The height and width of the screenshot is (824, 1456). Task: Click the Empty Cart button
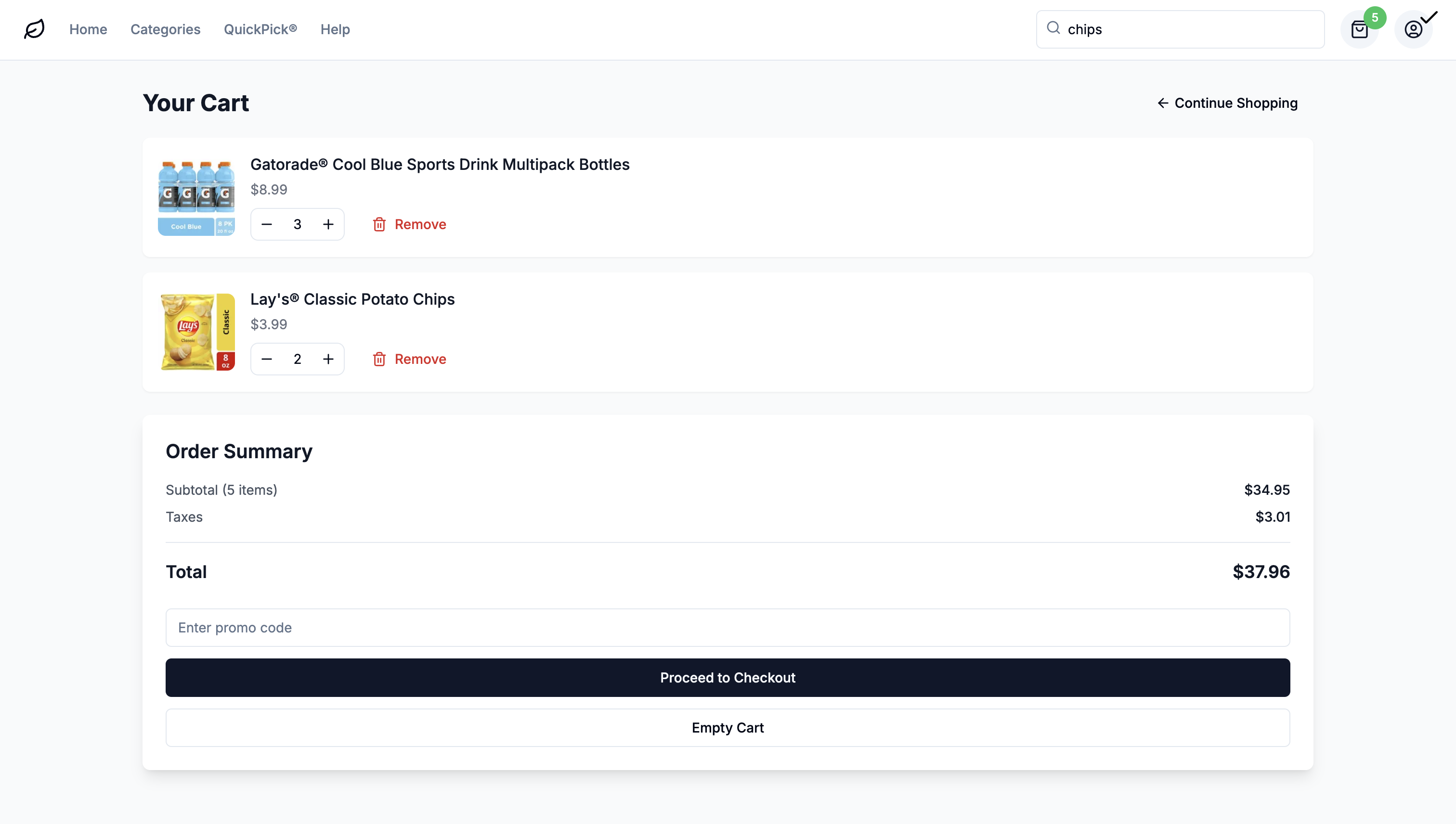coord(728,727)
